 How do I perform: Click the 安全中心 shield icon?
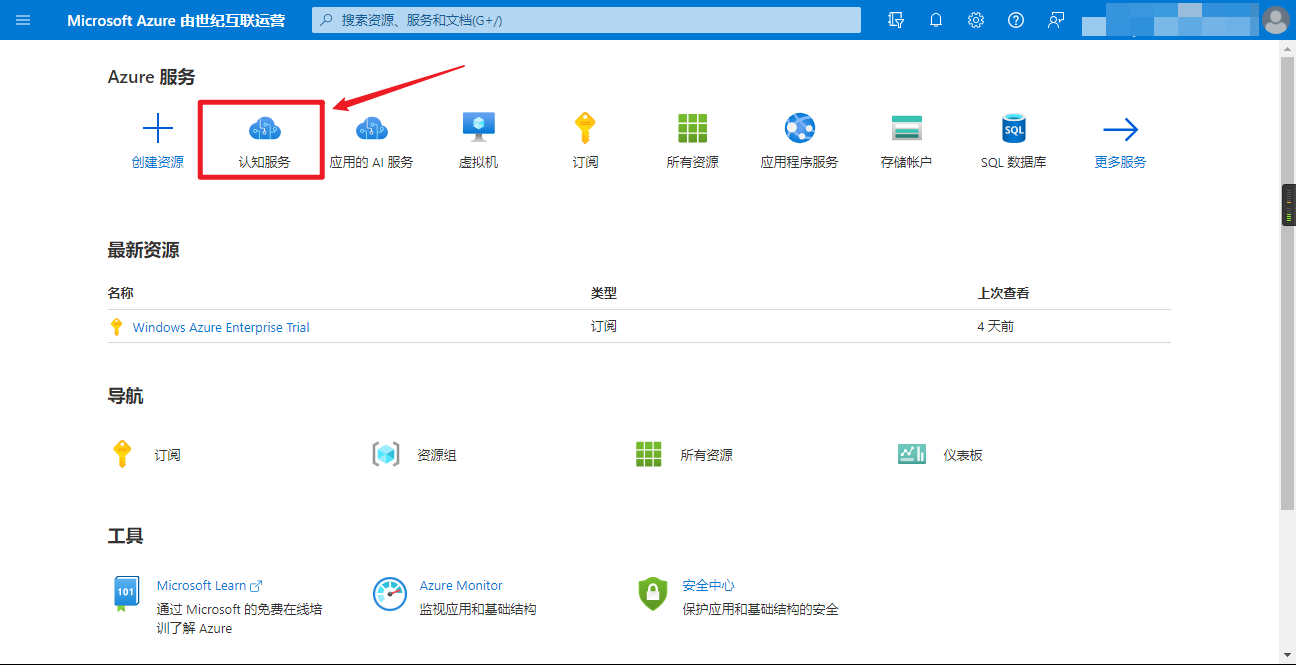pyautogui.click(x=652, y=593)
